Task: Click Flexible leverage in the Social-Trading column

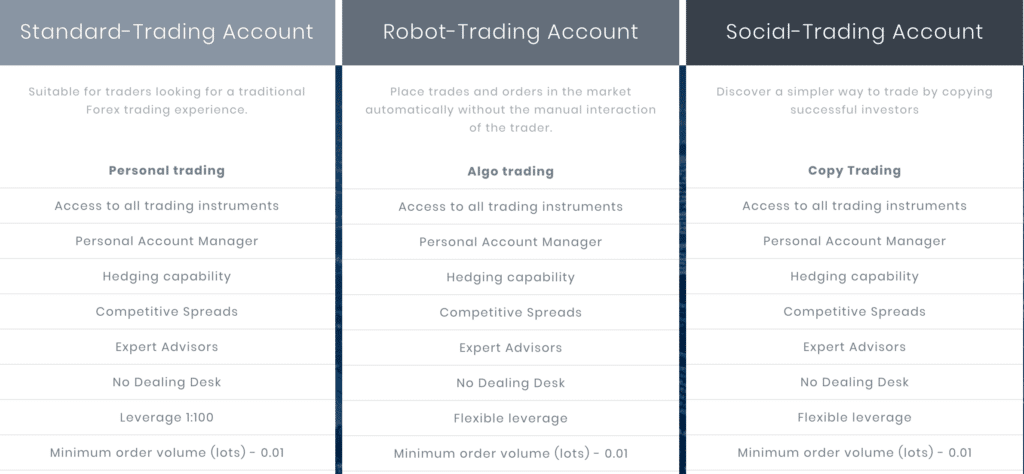Action: point(854,417)
